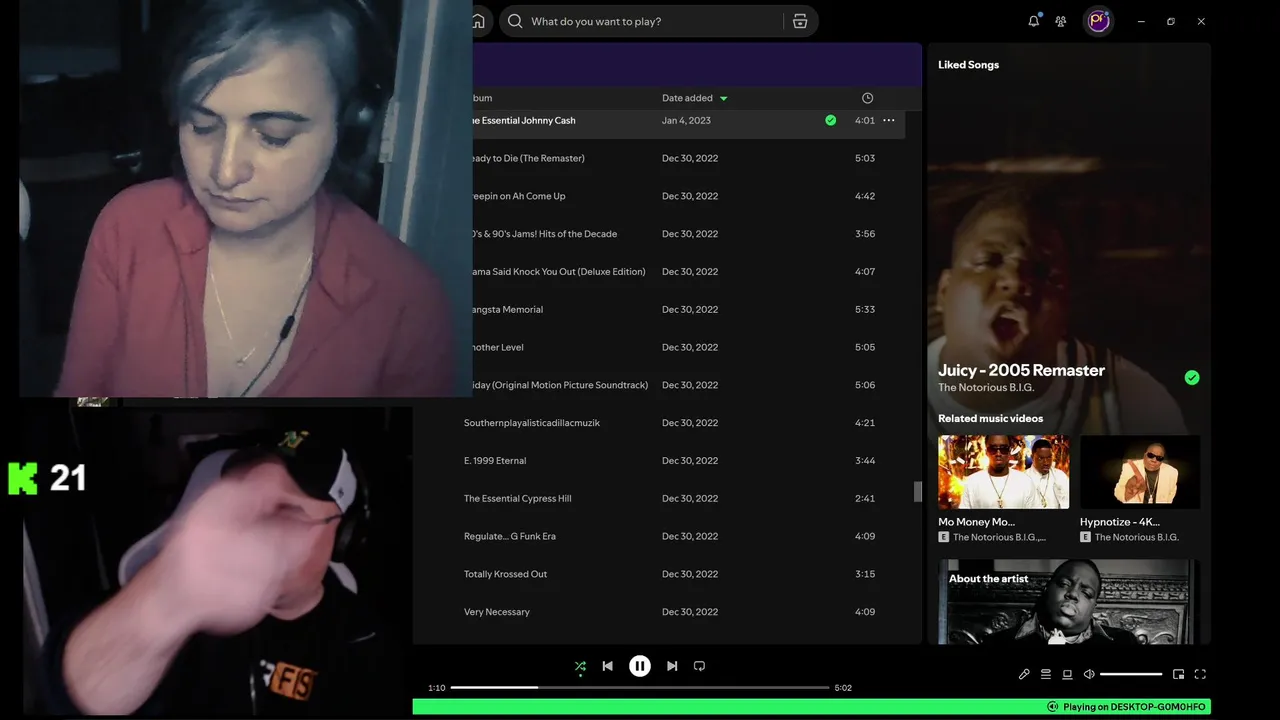
Task: Open the Hypnotize - 4K... video thumbnail
Action: [x=1140, y=472]
